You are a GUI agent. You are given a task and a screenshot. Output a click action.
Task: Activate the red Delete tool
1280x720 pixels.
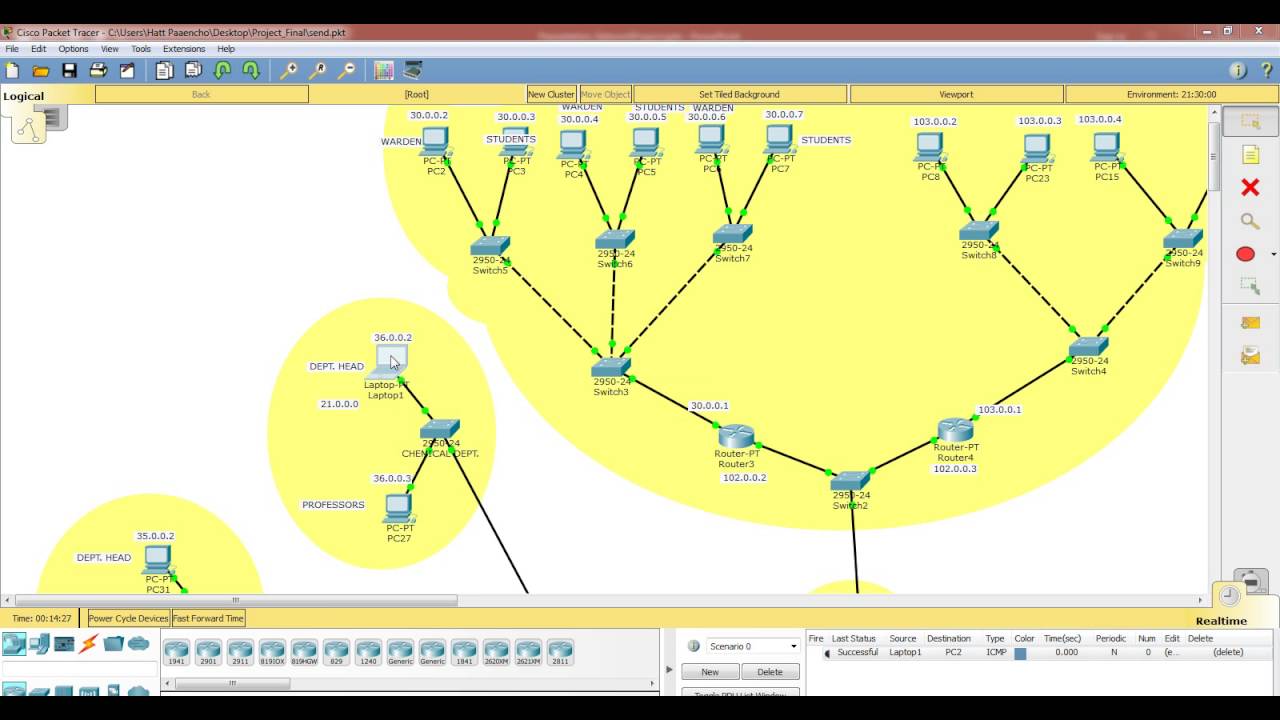[1250, 187]
